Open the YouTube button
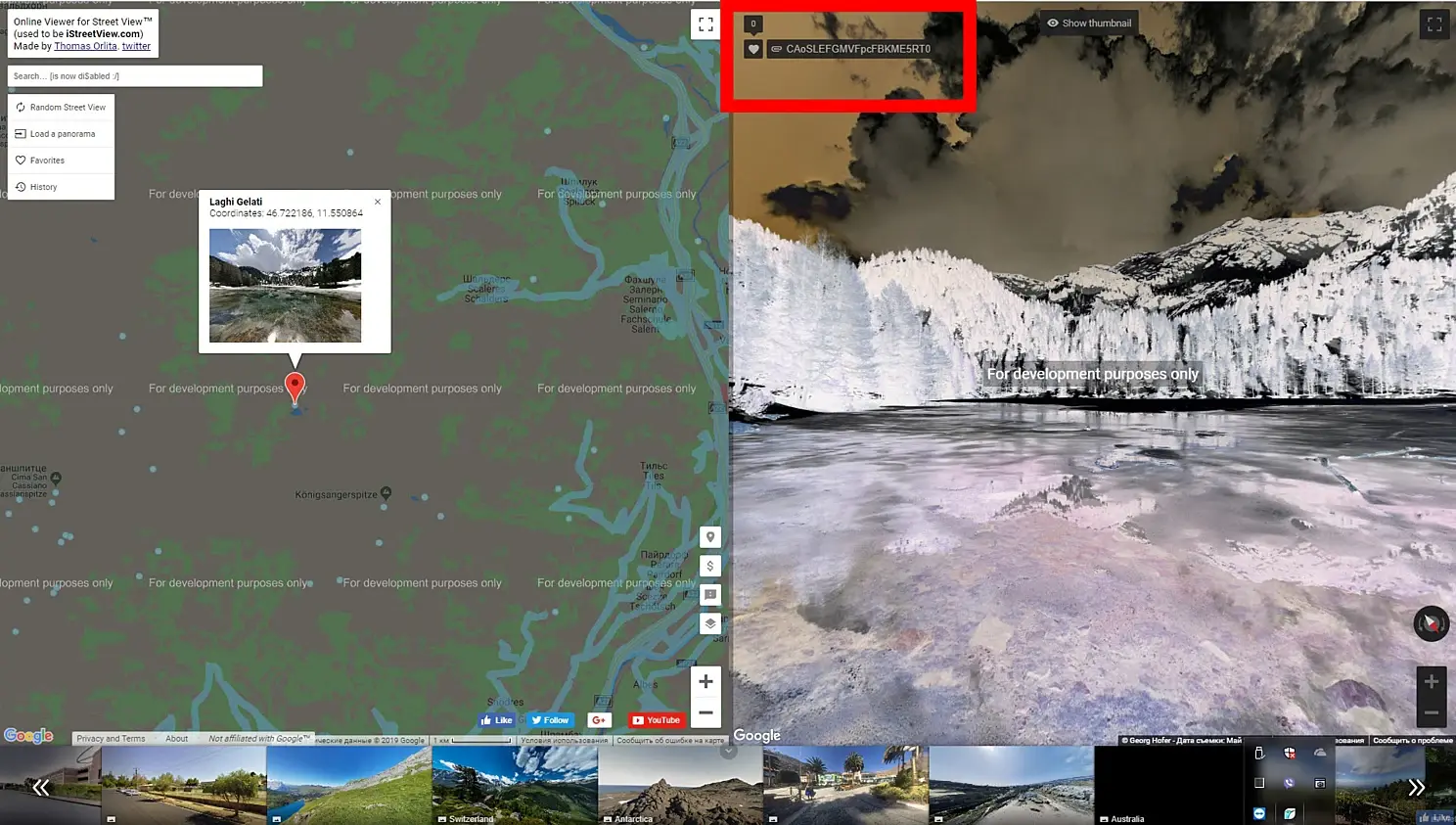This screenshot has width=1456, height=825. coord(656,720)
